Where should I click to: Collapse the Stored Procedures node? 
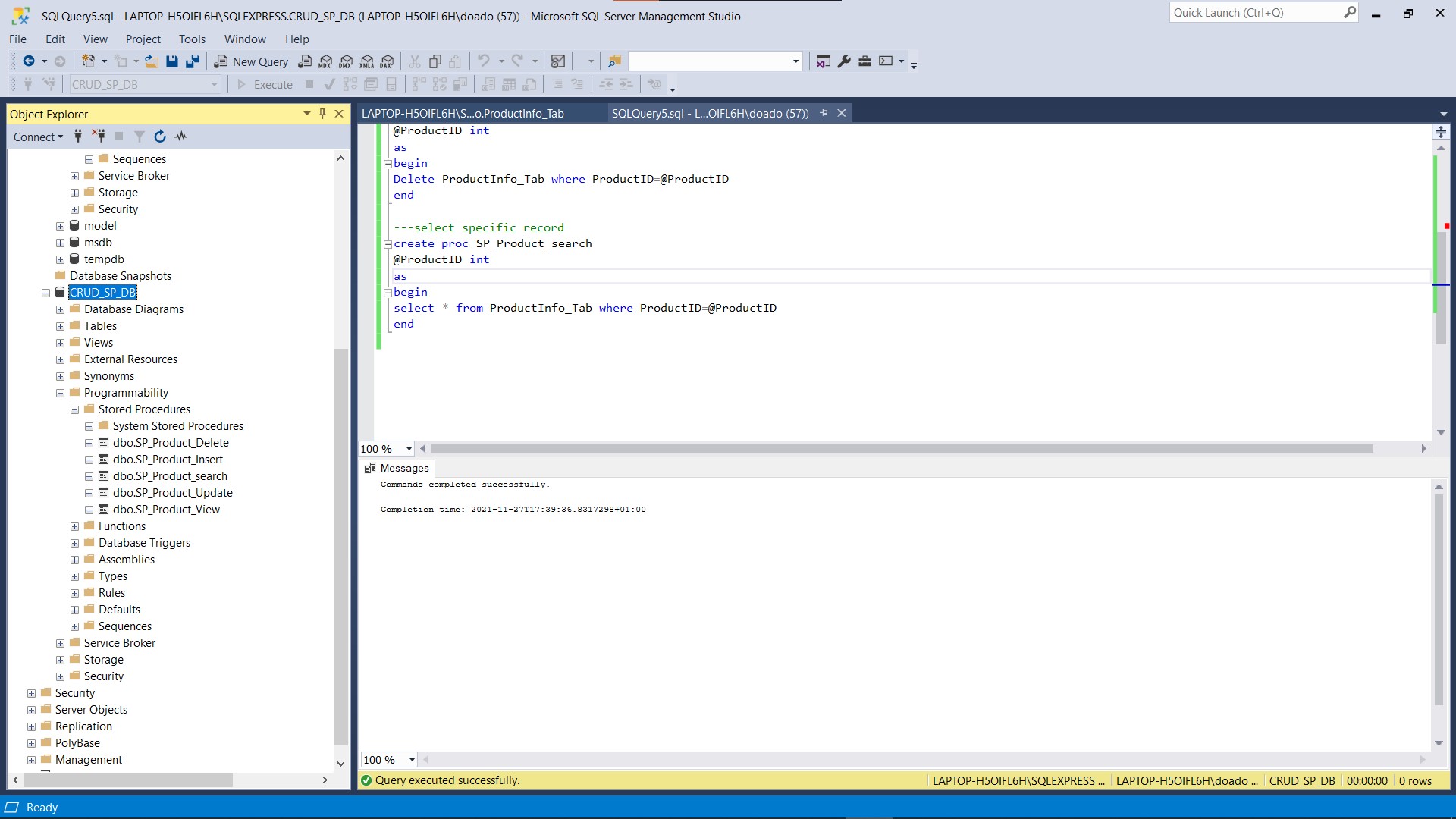pos(75,409)
